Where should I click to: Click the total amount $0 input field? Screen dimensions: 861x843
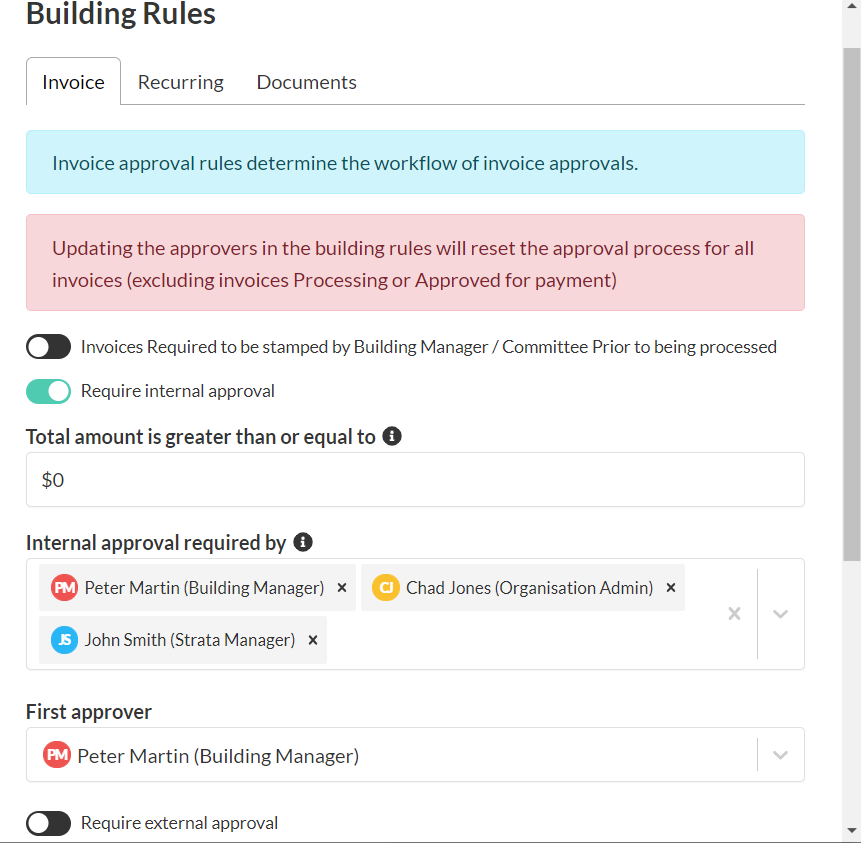(x=415, y=480)
